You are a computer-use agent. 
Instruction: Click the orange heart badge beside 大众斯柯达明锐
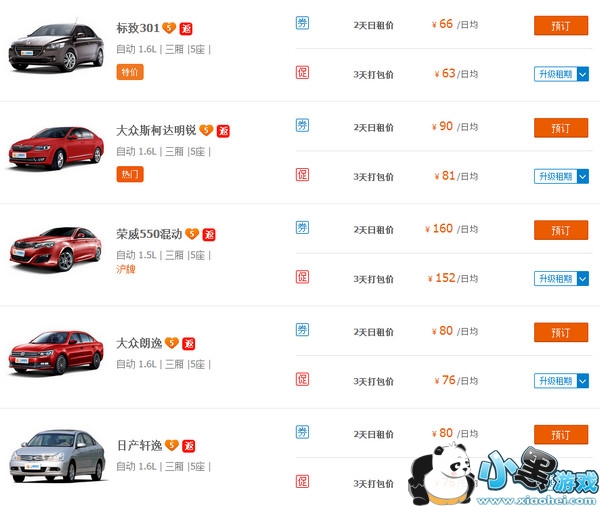[205, 131]
